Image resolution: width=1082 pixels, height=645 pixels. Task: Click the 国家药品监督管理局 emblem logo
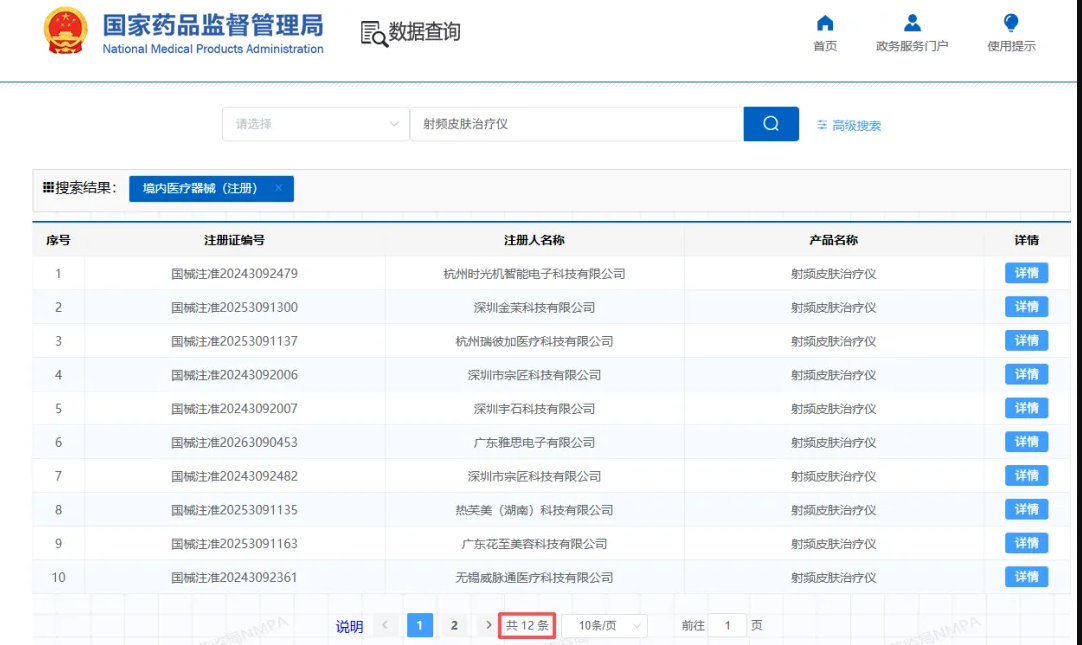(66, 31)
